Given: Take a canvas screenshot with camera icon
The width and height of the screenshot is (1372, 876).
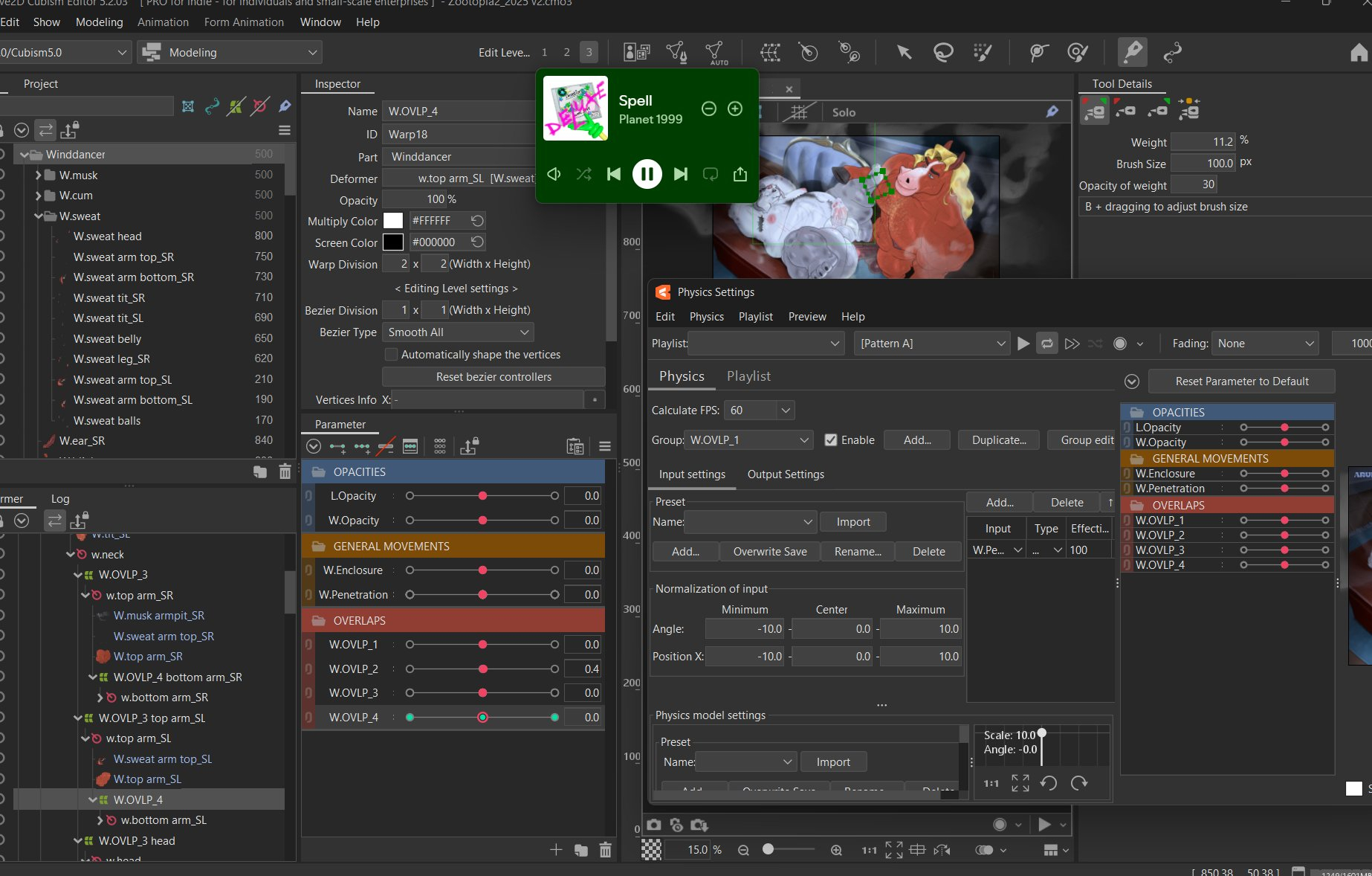Looking at the screenshot, I should (x=653, y=825).
